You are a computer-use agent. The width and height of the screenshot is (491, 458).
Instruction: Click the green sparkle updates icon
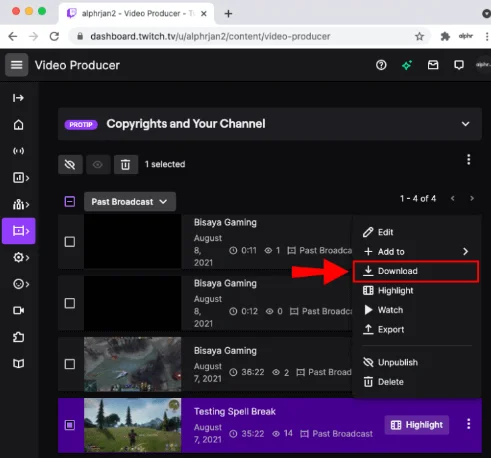tap(407, 65)
